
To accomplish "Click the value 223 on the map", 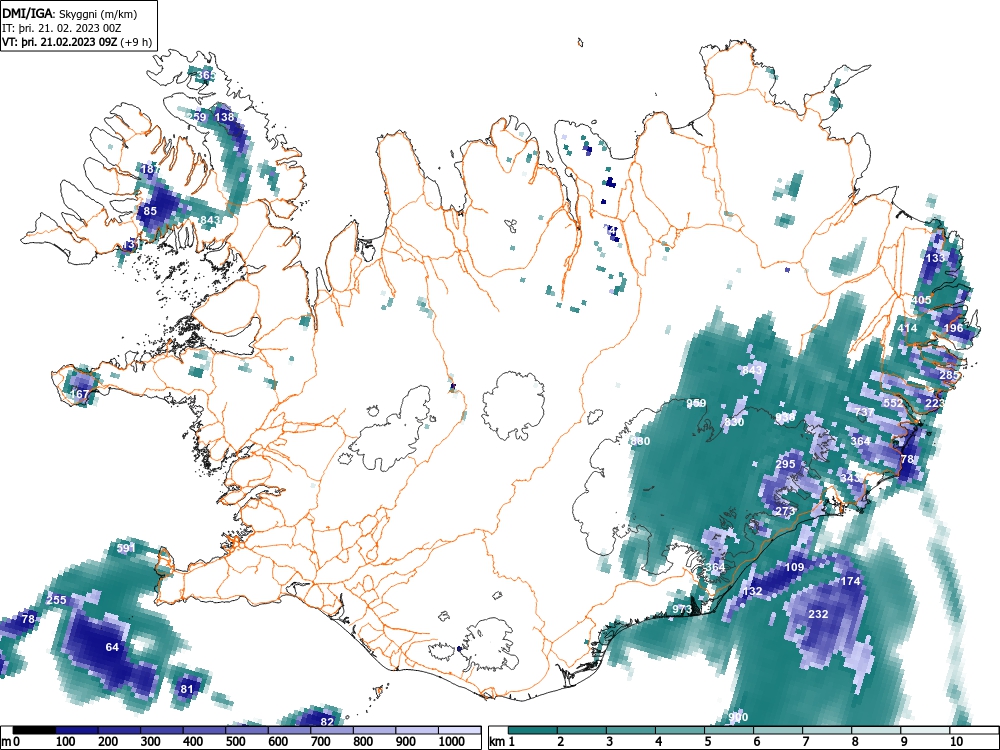I will [x=934, y=403].
